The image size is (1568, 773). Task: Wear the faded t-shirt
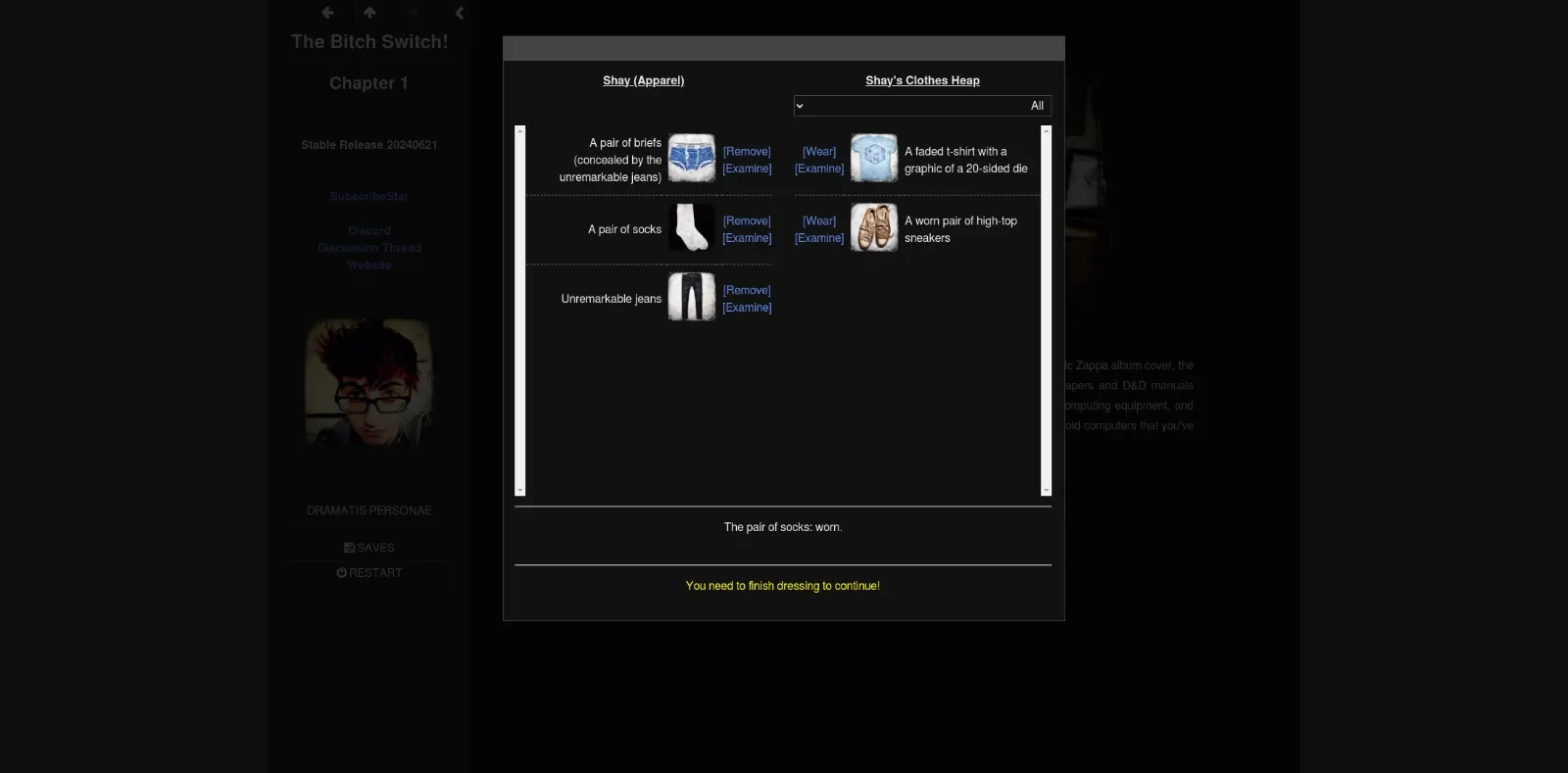[x=819, y=152]
